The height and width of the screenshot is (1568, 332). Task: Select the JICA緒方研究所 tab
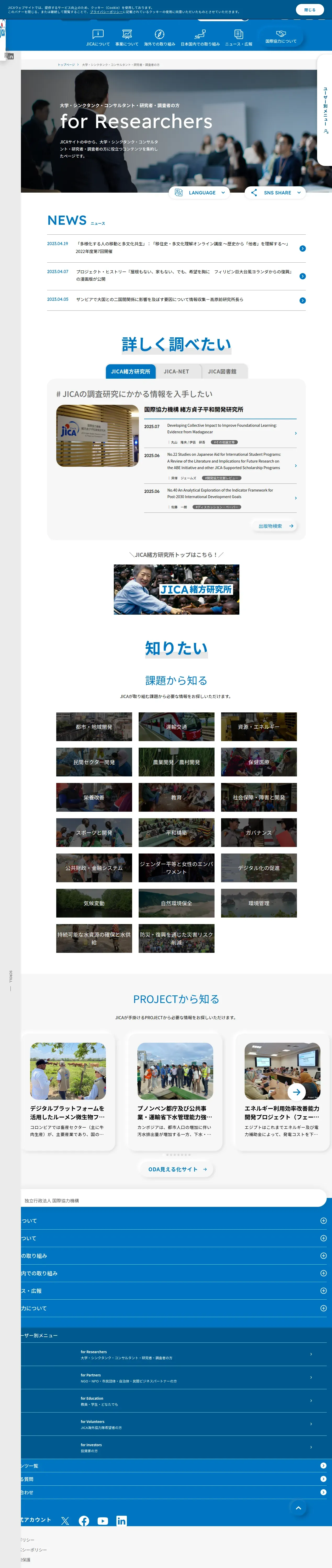pos(130,371)
